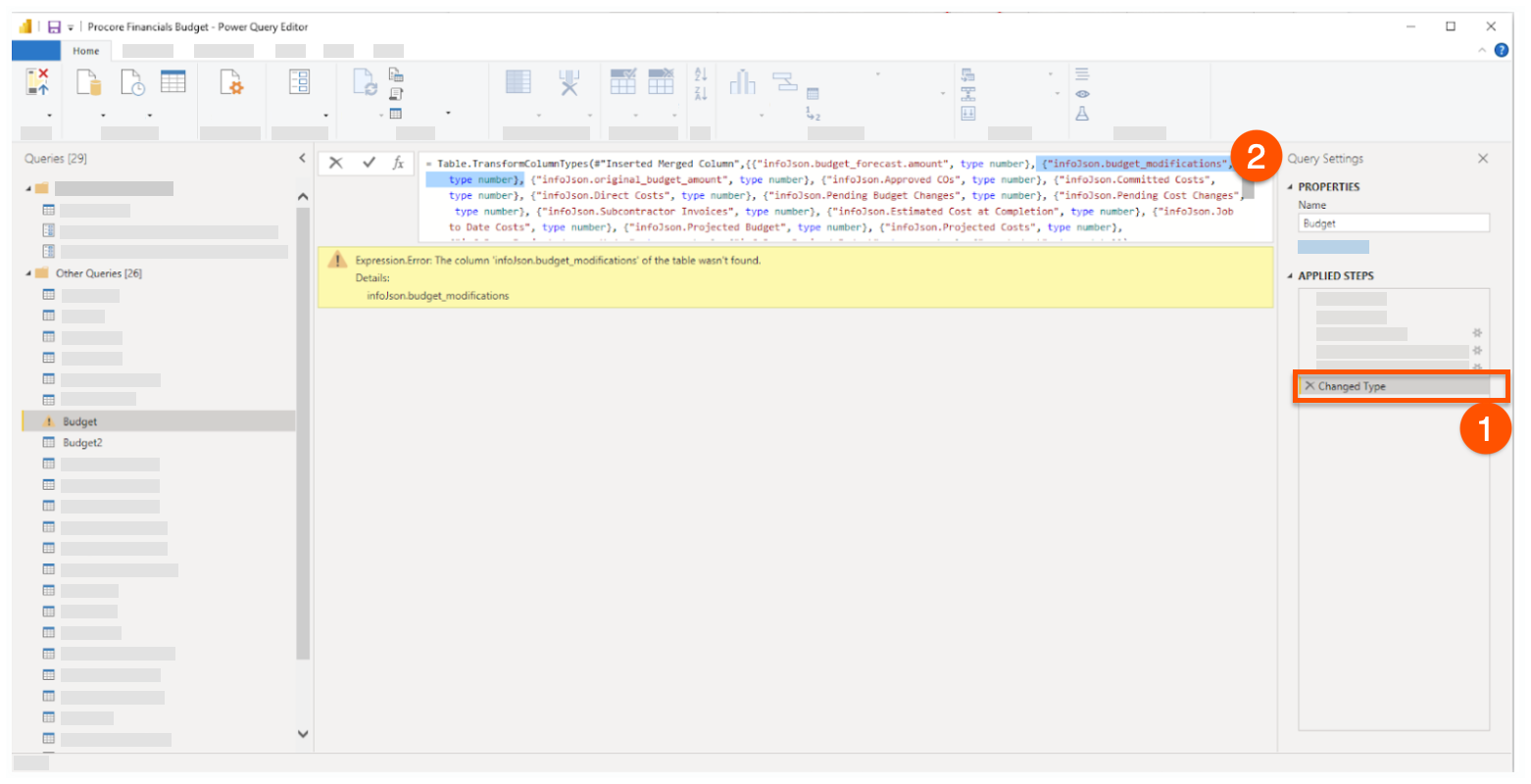1531x784 pixels.
Task: Open the Advanced Editor scroll icon
Action: [x=396, y=94]
